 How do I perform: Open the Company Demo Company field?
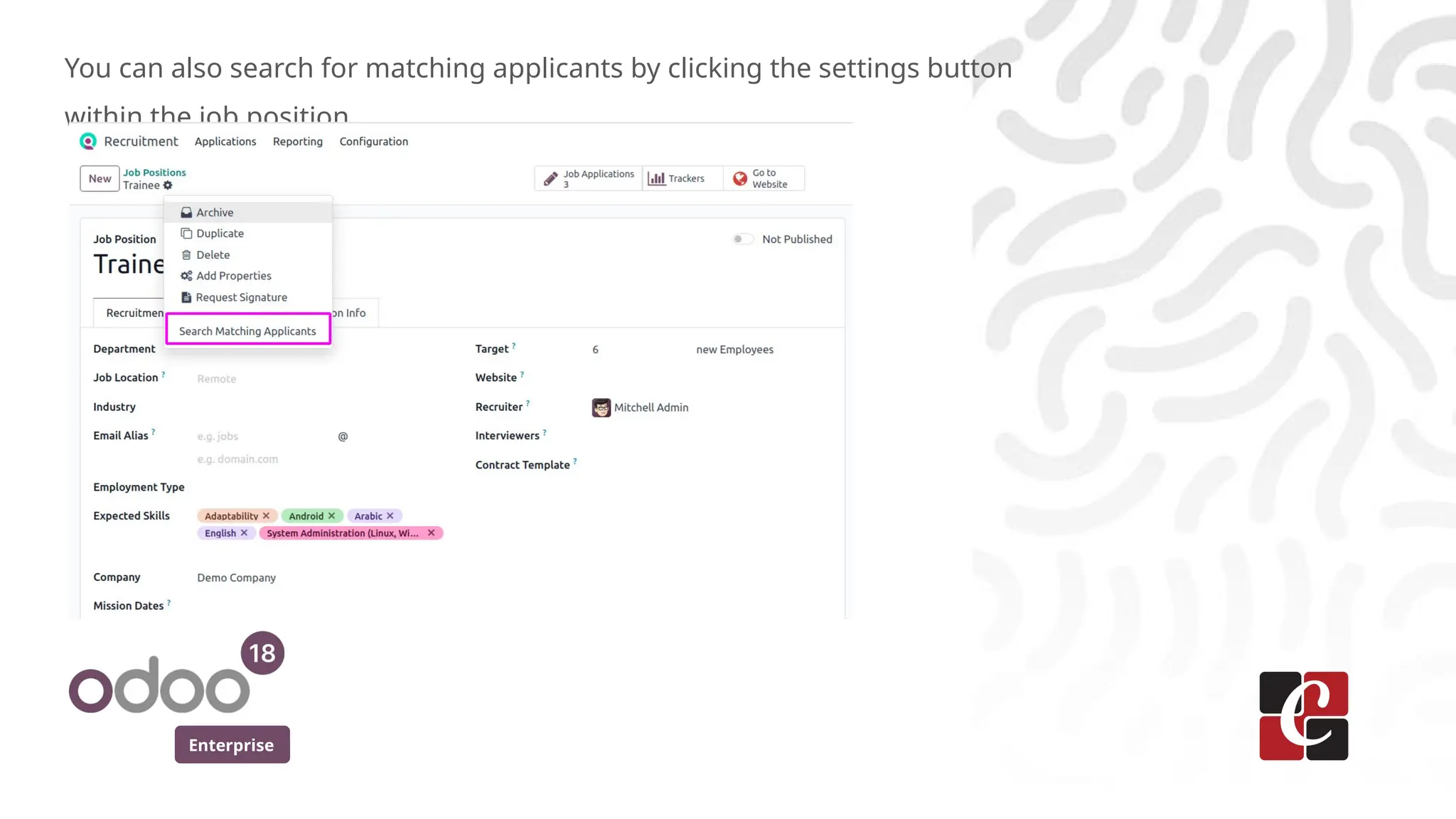click(x=237, y=578)
